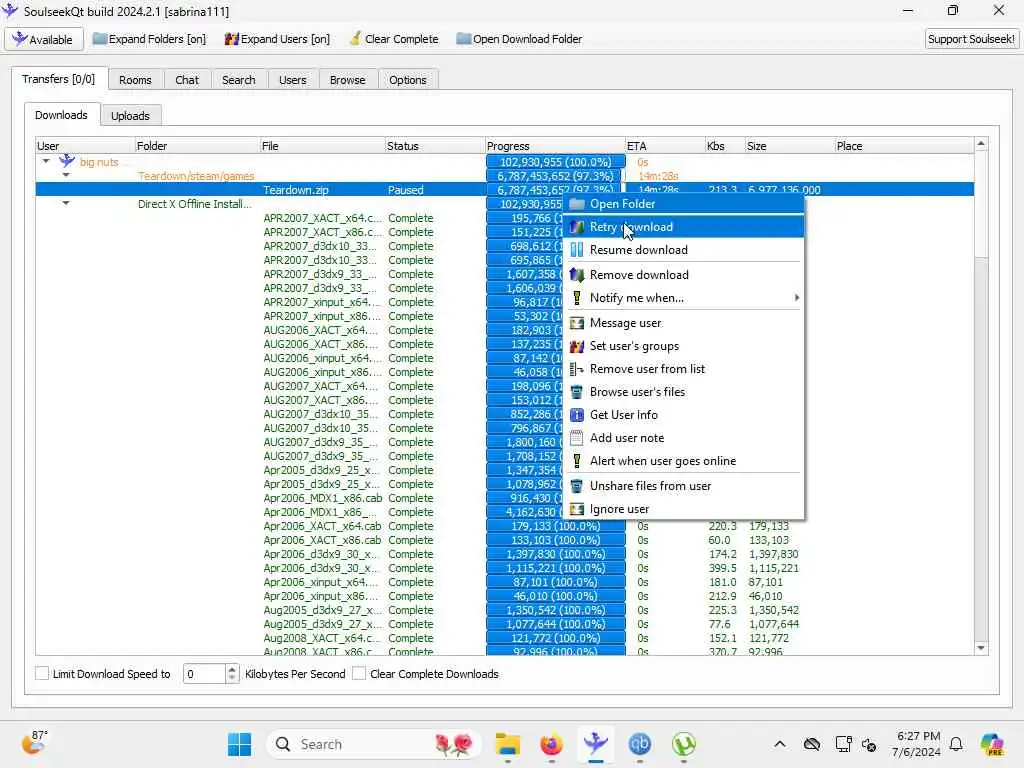This screenshot has width=1024, height=768.
Task: Click the Alert when user goes online icon
Action: pos(577,461)
